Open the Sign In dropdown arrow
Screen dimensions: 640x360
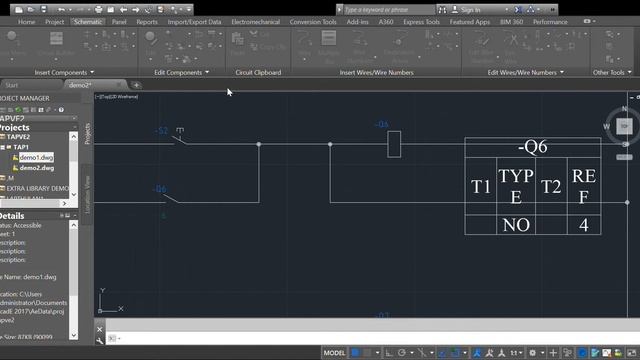click(507, 9)
